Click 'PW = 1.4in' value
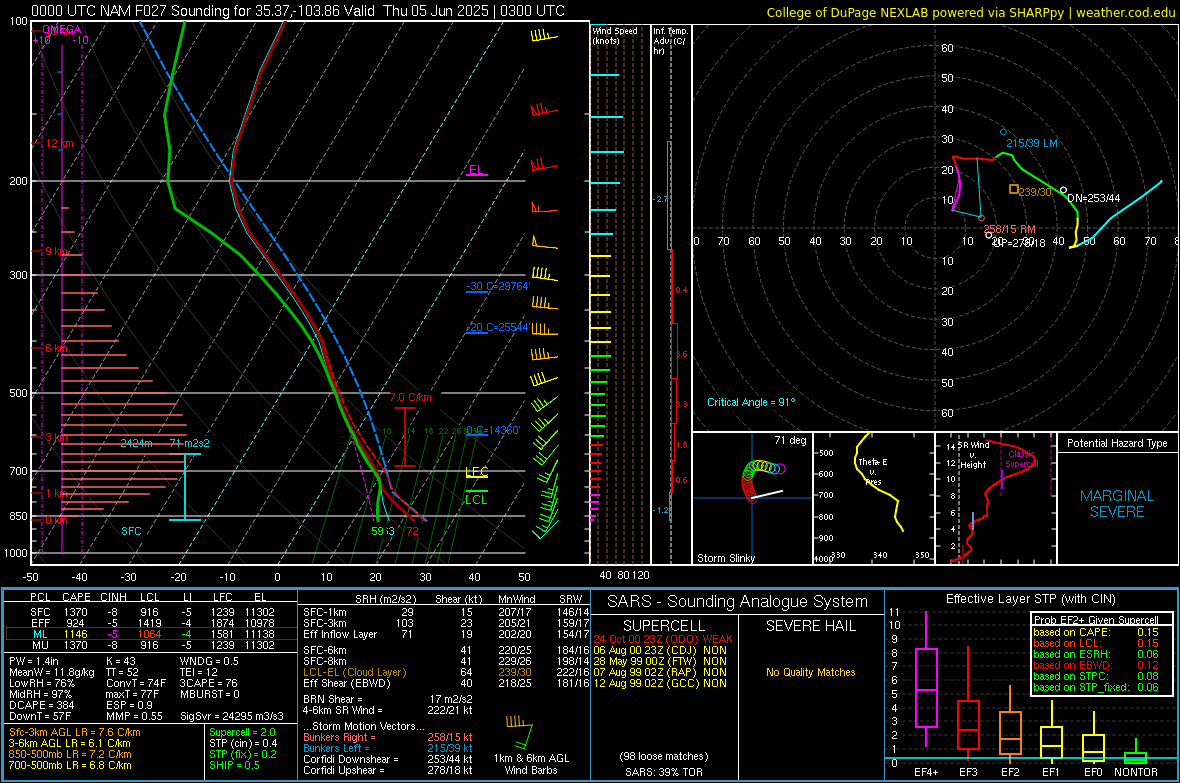The height and width of the screenshot is (783, 1180). (x=34, y=661)
